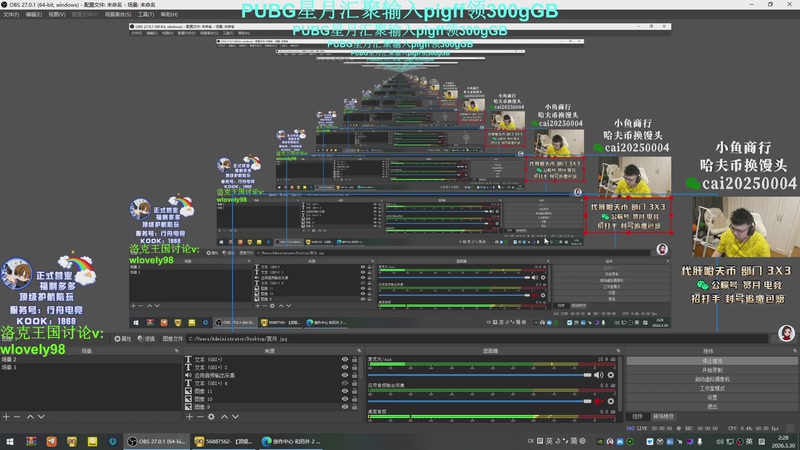The image size is (800, 450).
Task: Adjust the 应用音频输出采集 volume slider
Action: [480, 401]
